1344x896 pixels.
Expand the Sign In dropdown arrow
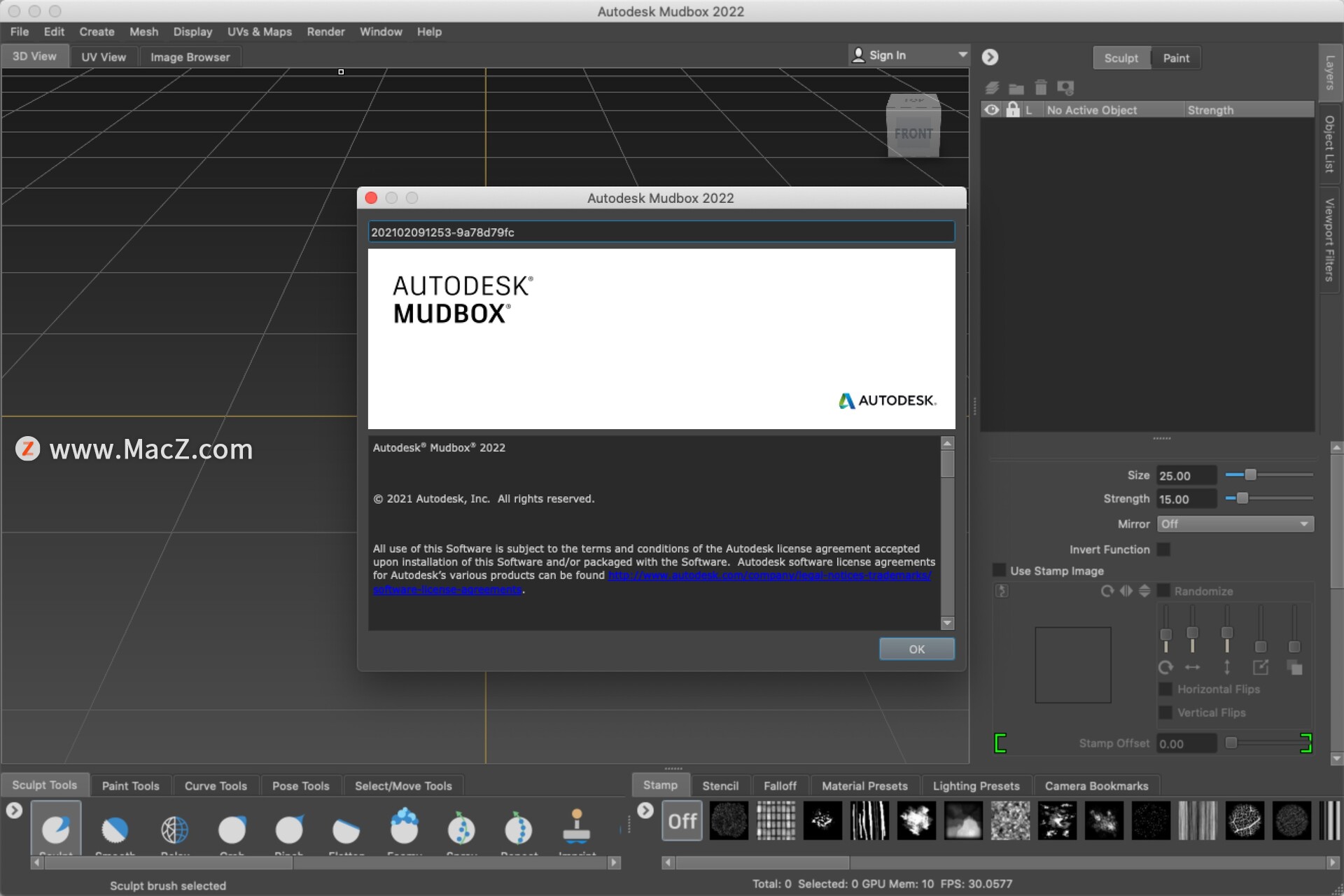962,55
